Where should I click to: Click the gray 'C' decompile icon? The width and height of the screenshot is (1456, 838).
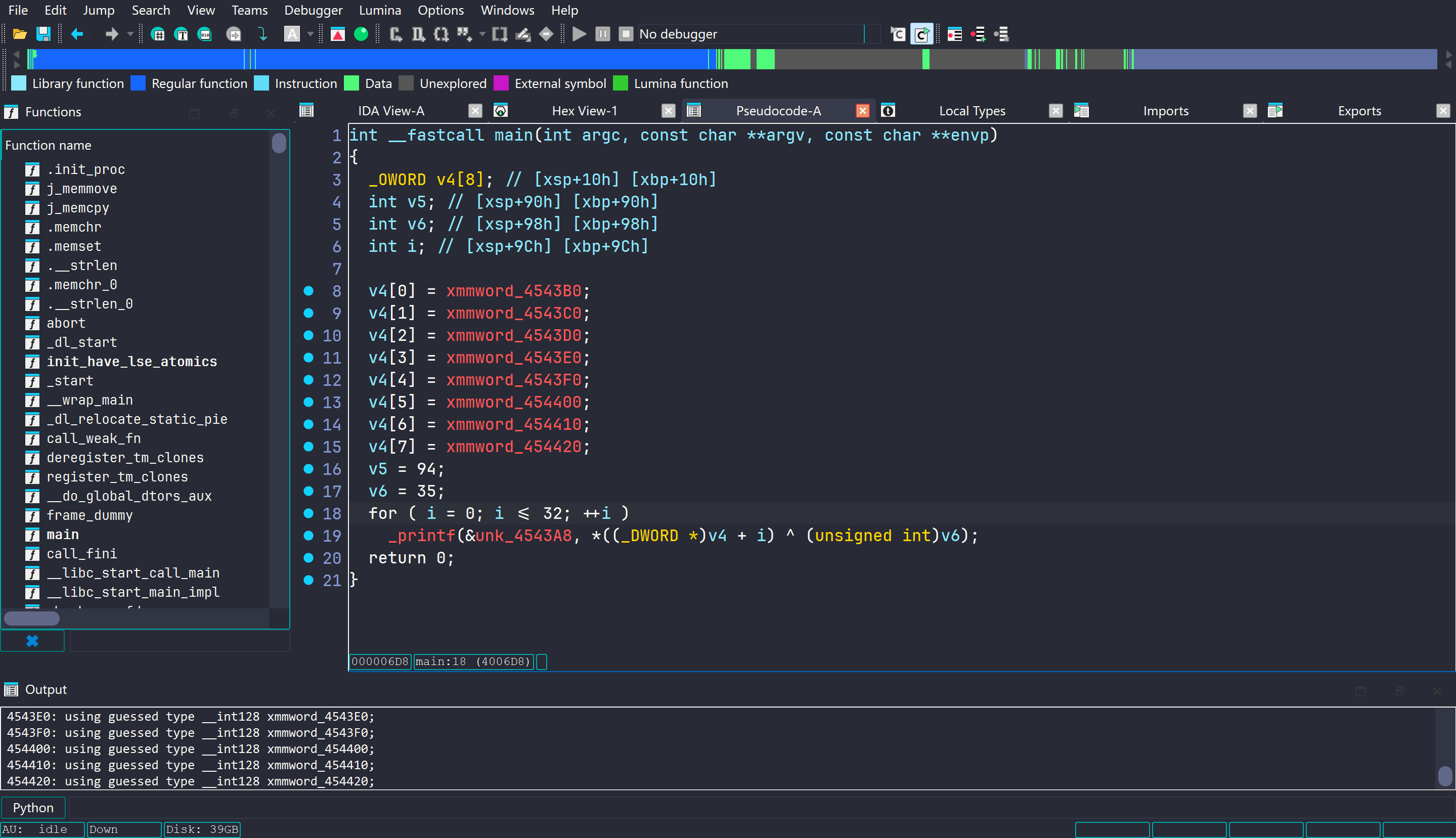coord(898,34)
